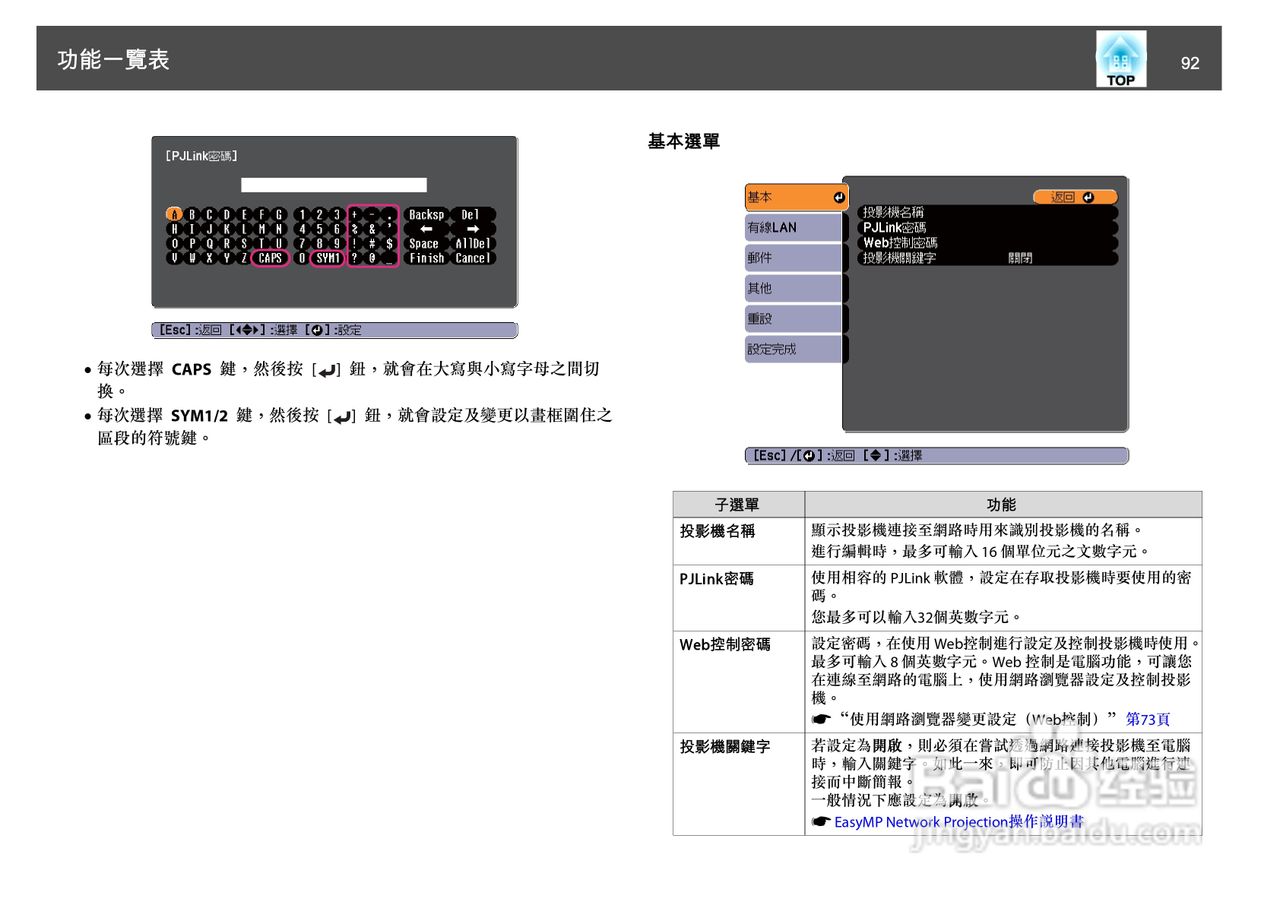
Task: Click the orange 返回 button
Action: pyautogui.click(x=1075, y=197)
